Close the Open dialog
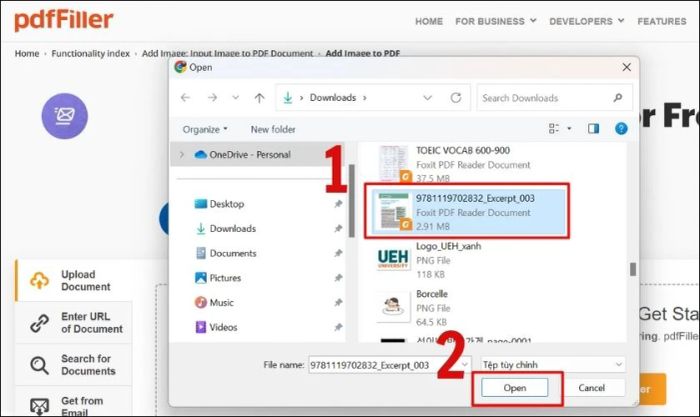This screenshot has width=700, height=417. (x=626, y=67)
